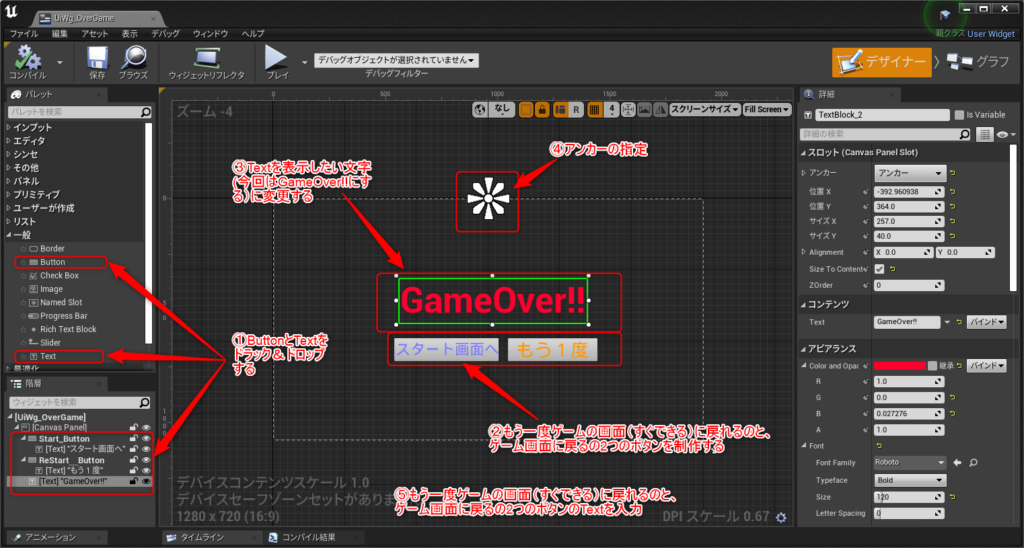Enable the Is Variable checkbox
The image size is (1024, 548).
tap(958, 115)
